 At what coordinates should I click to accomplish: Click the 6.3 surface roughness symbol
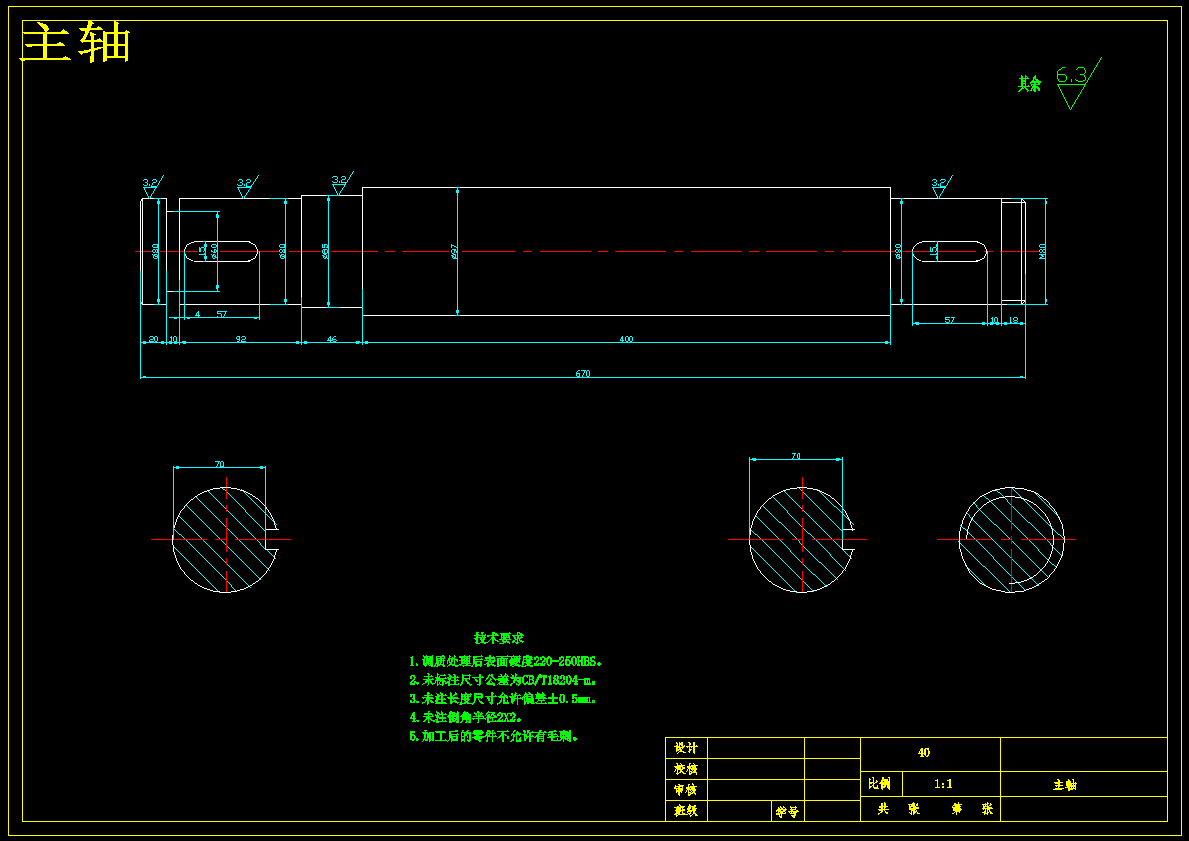coord(1078,83)
